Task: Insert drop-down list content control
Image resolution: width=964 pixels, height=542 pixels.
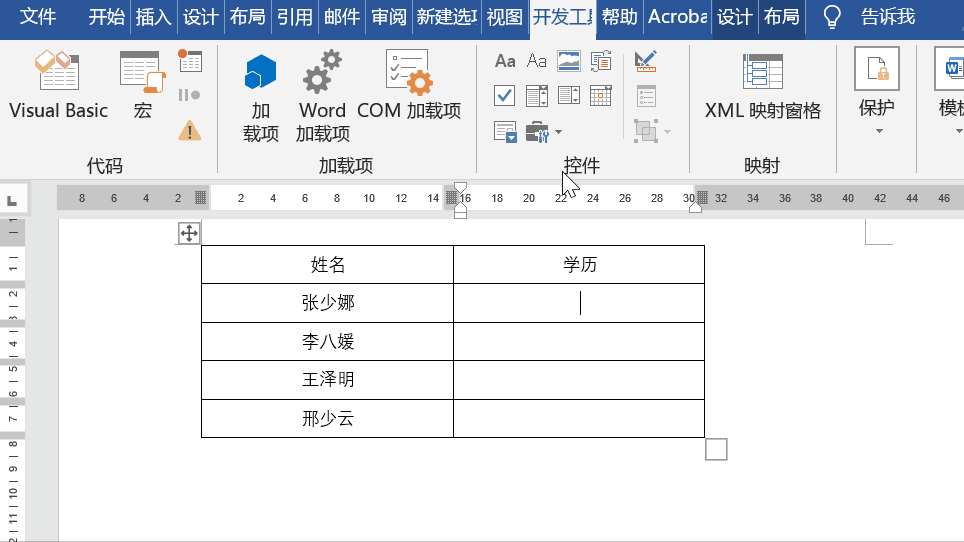Action: [569, 96]
